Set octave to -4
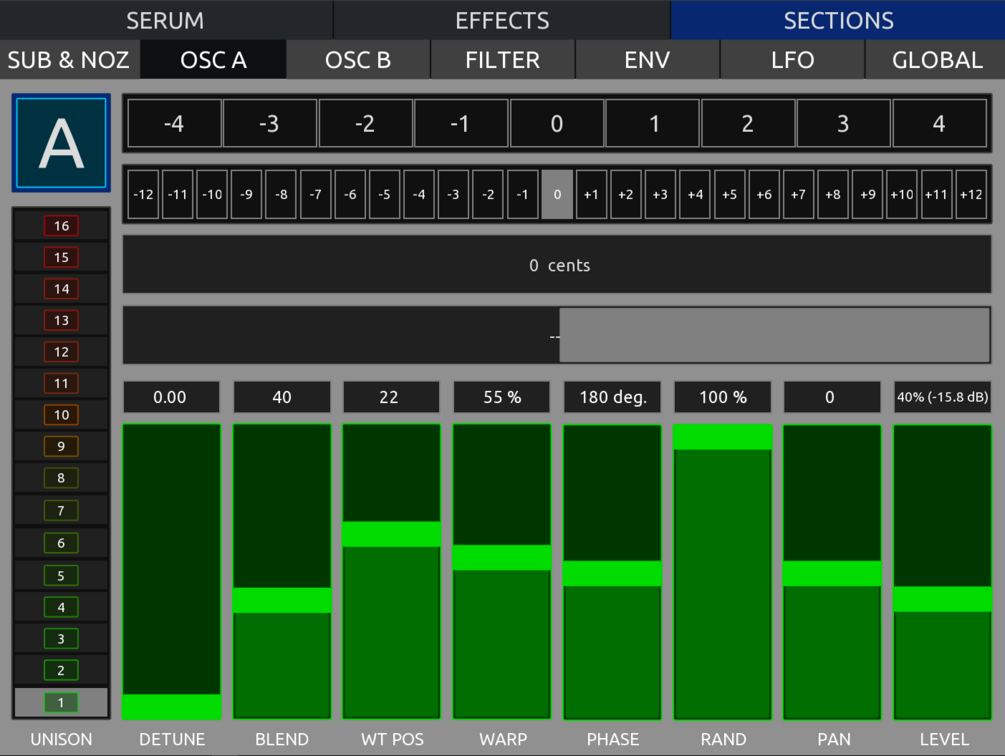 [174, 123]
